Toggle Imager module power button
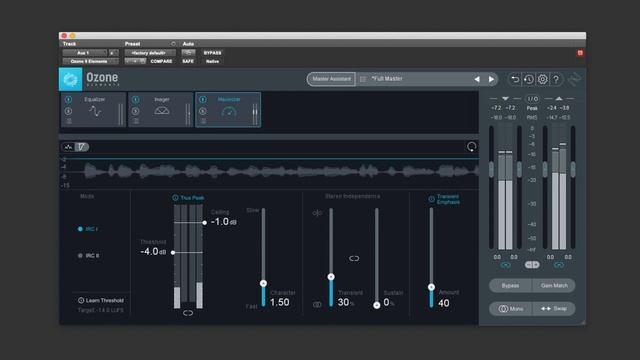Image resolution: width=640 pixels, height=360 pixels. click(136, 99)
